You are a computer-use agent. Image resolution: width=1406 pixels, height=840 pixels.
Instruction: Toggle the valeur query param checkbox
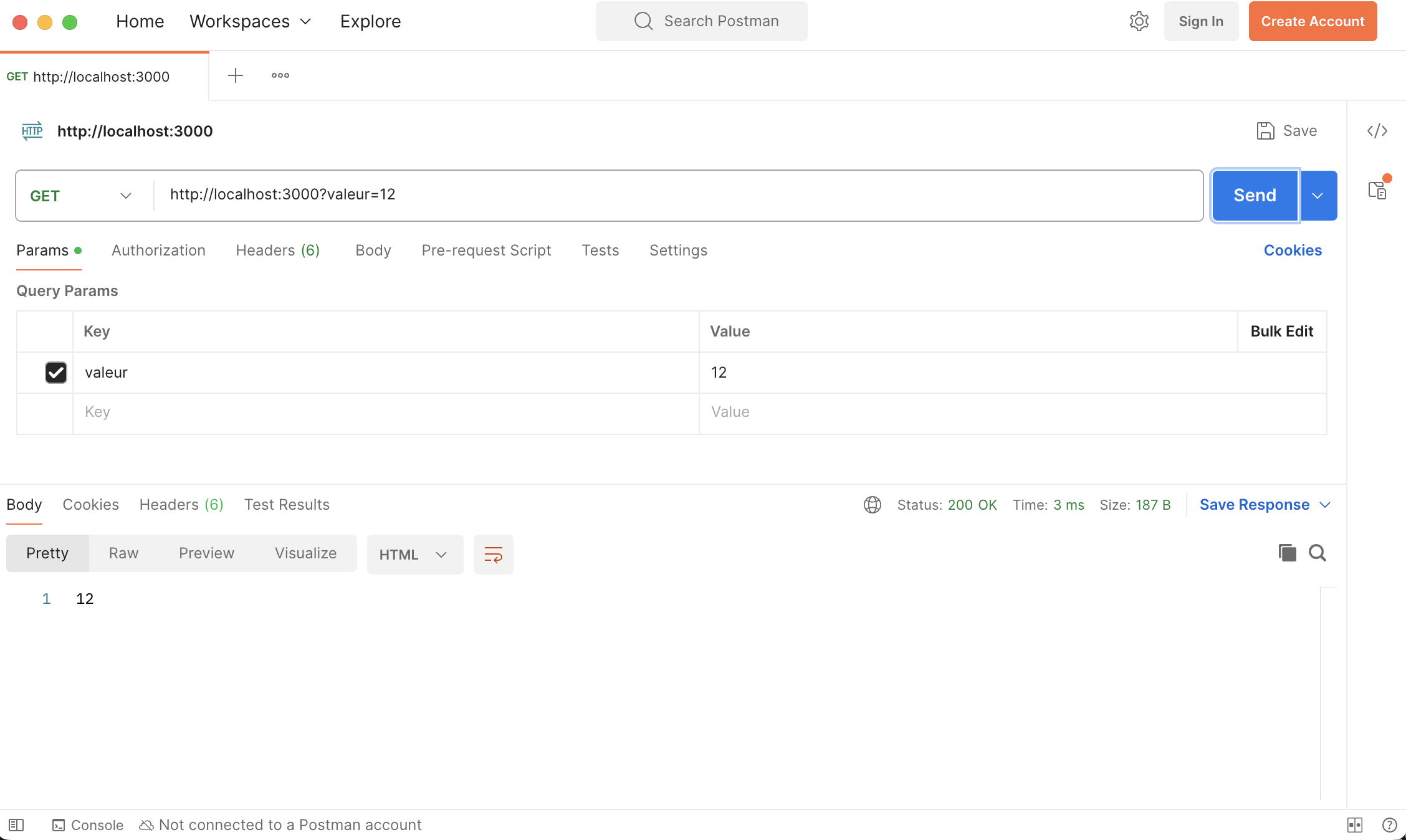[x=56, y=372]
